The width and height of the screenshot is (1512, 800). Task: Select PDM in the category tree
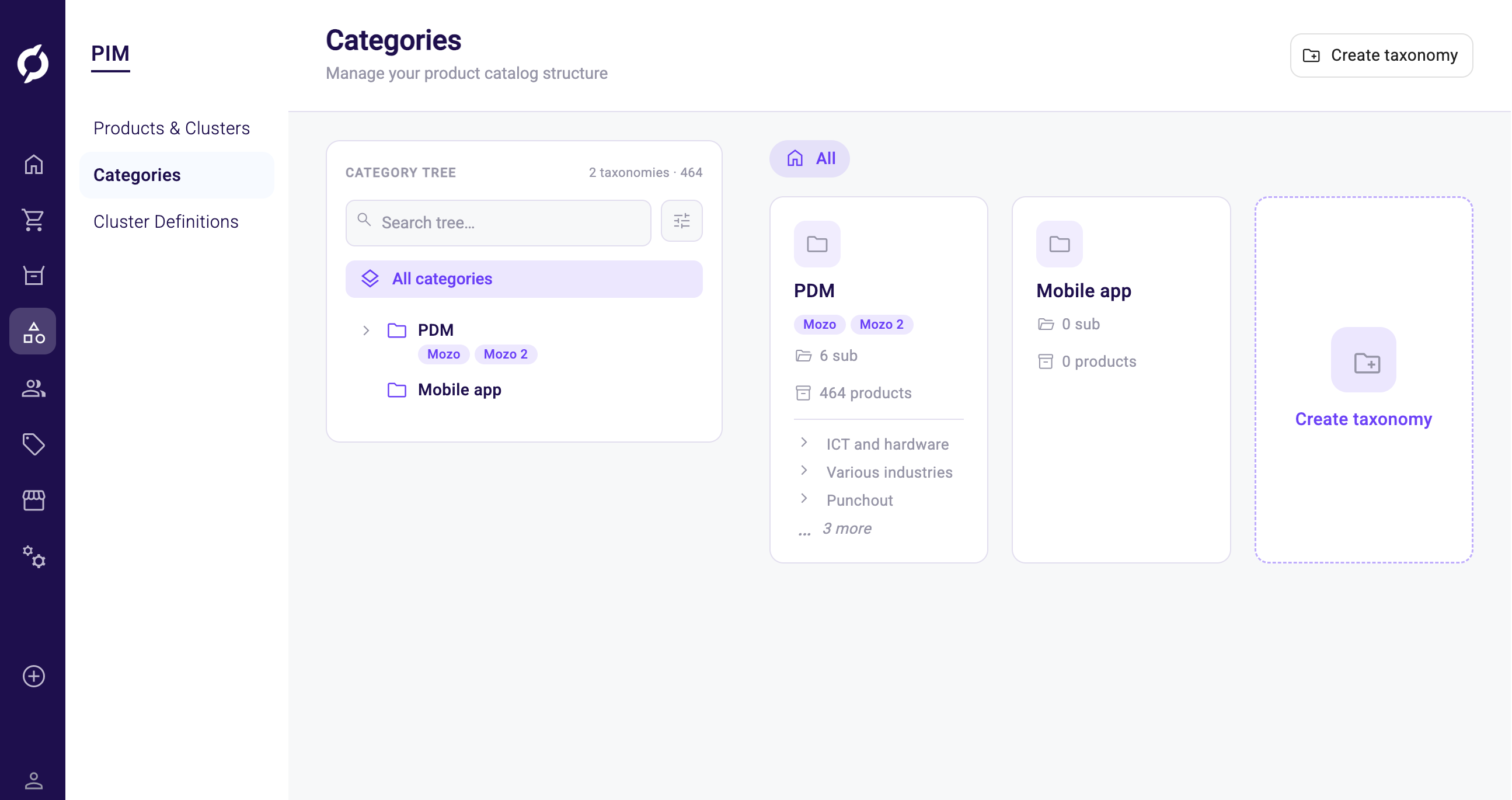pyautogui.click(x=436, y=331)
